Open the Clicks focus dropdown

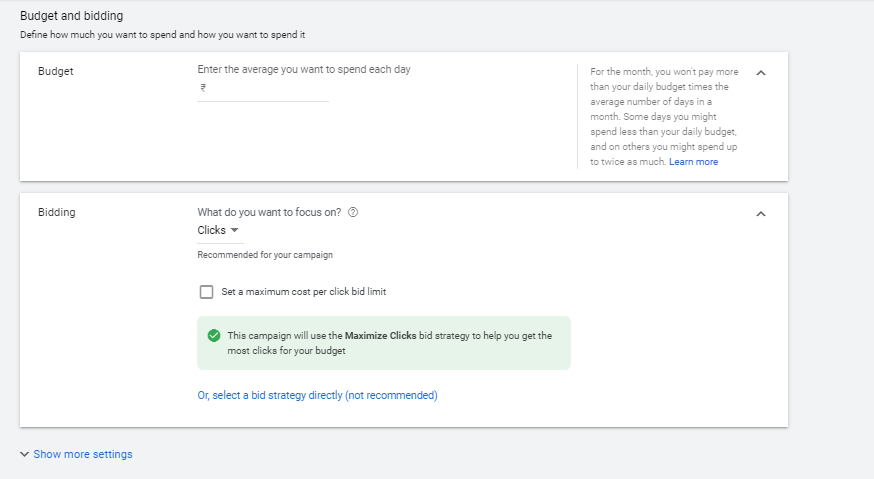(219, 230)
